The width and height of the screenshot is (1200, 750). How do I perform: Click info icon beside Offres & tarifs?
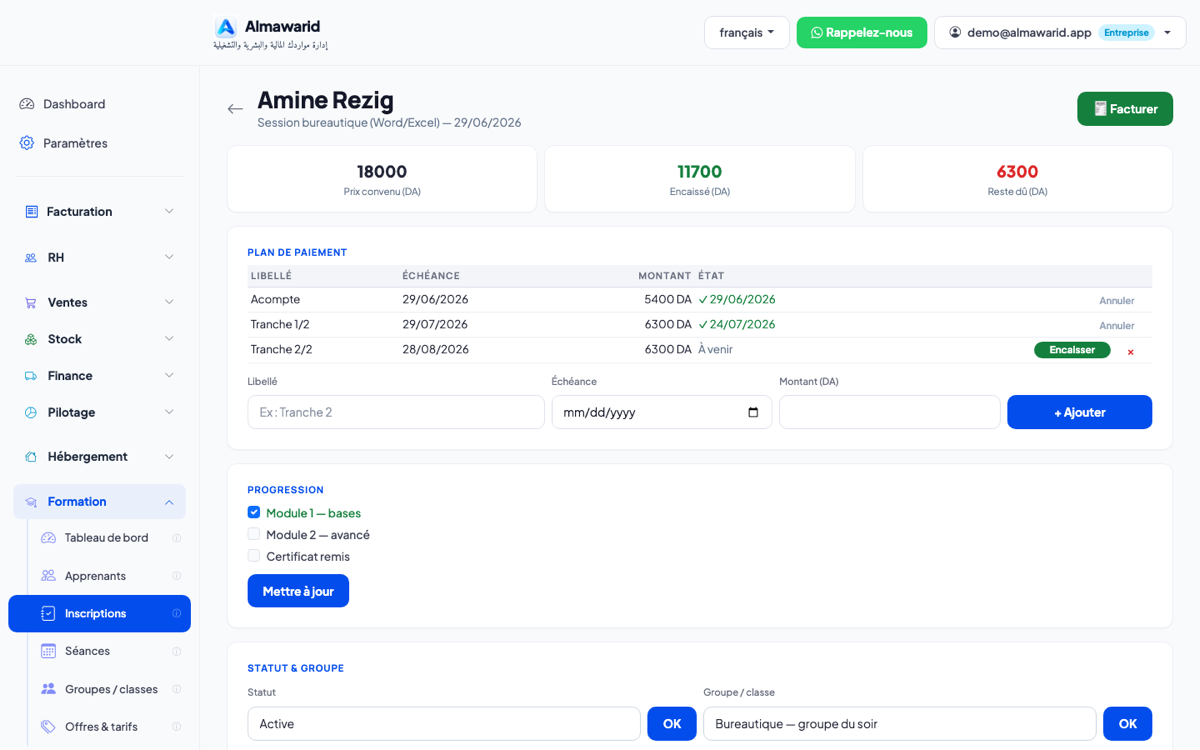click(x=177, y=727)
